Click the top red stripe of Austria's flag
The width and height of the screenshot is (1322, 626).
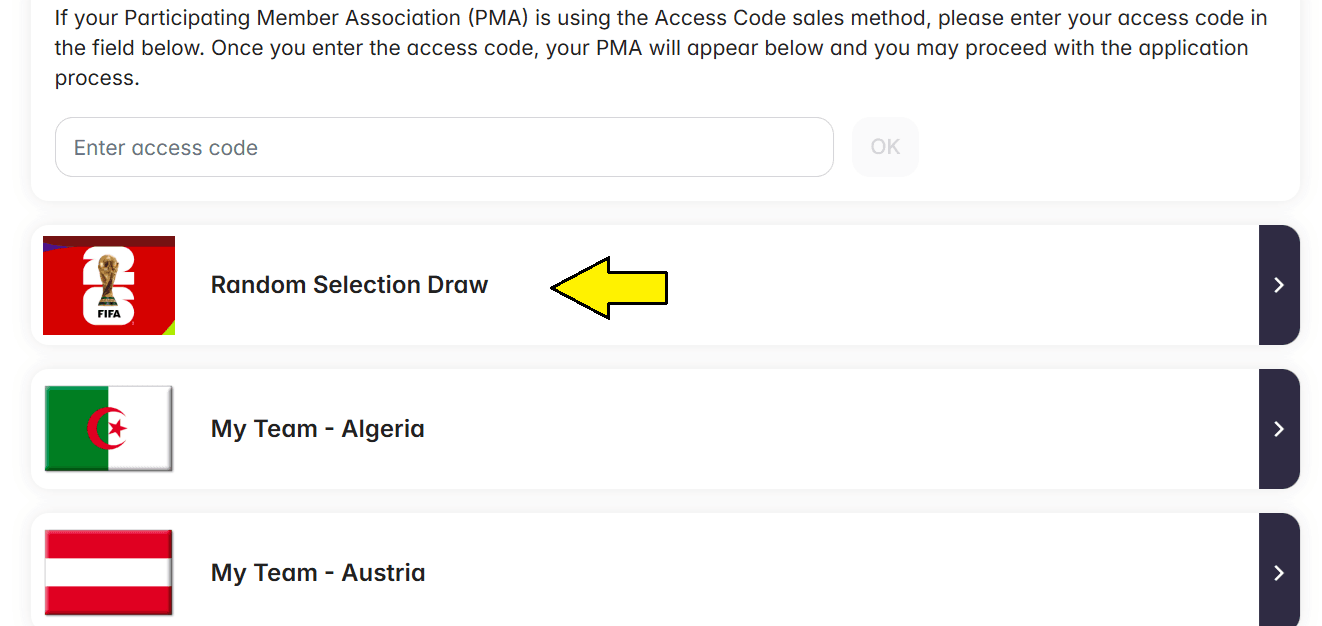pyautogui.click(x=109, y=544)
